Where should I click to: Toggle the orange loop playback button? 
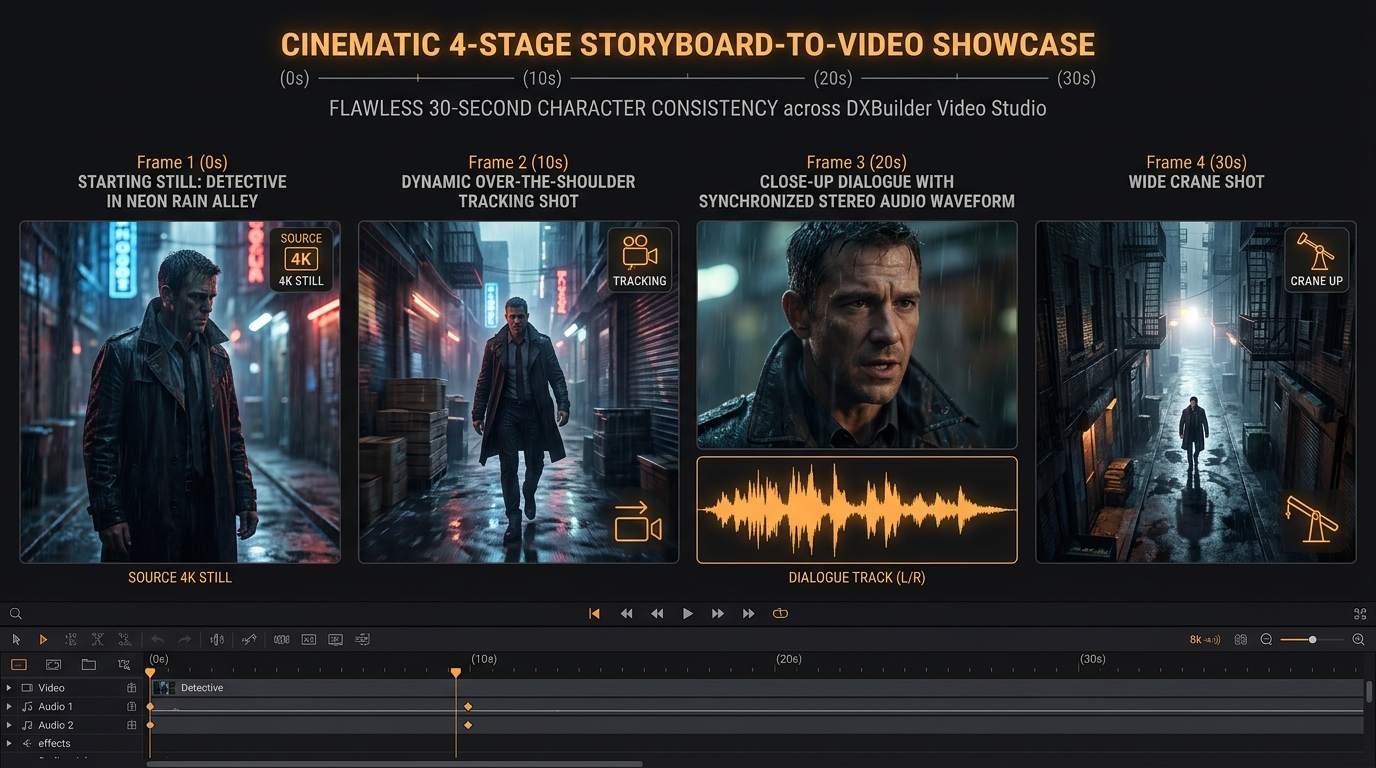tap(780, 614)
